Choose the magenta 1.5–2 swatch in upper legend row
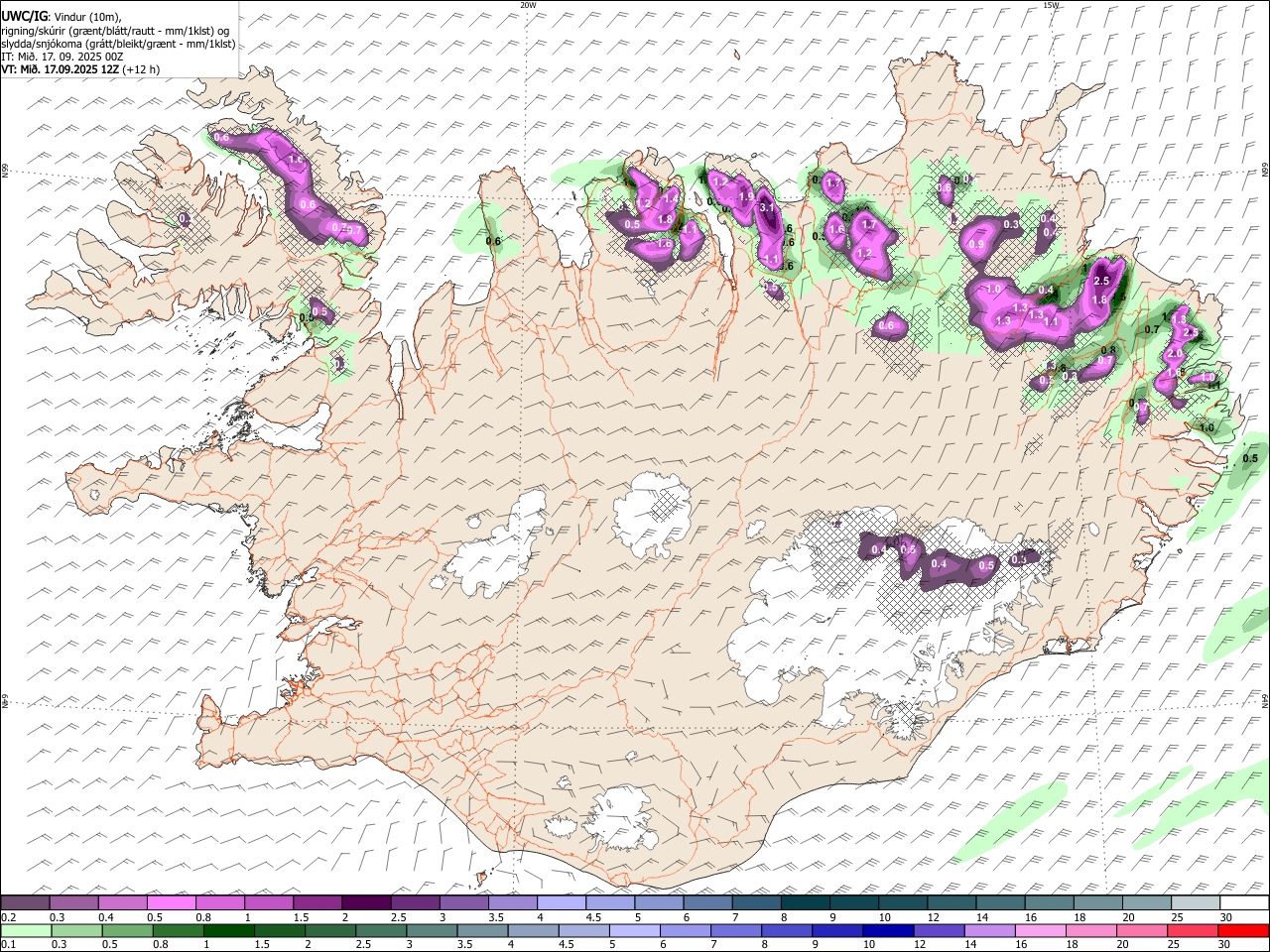1270x952 pixels. point(317,903)
